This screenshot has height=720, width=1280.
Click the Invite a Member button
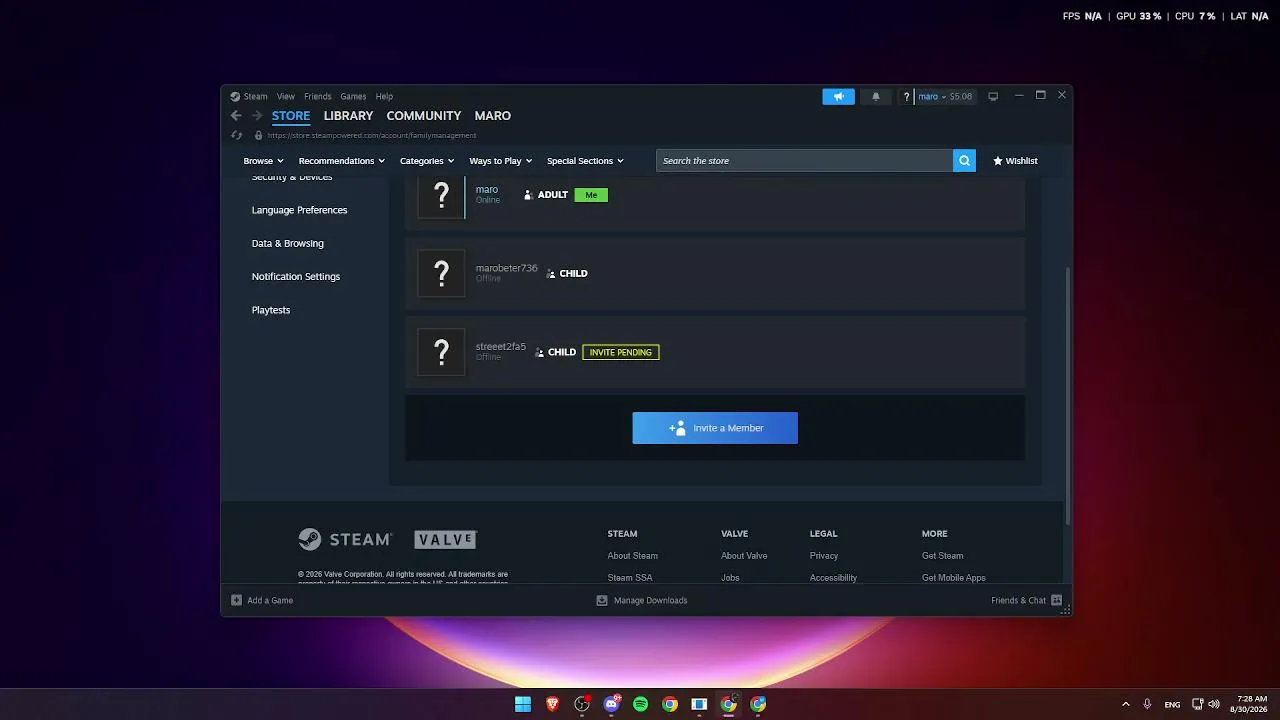click(715, 428)
